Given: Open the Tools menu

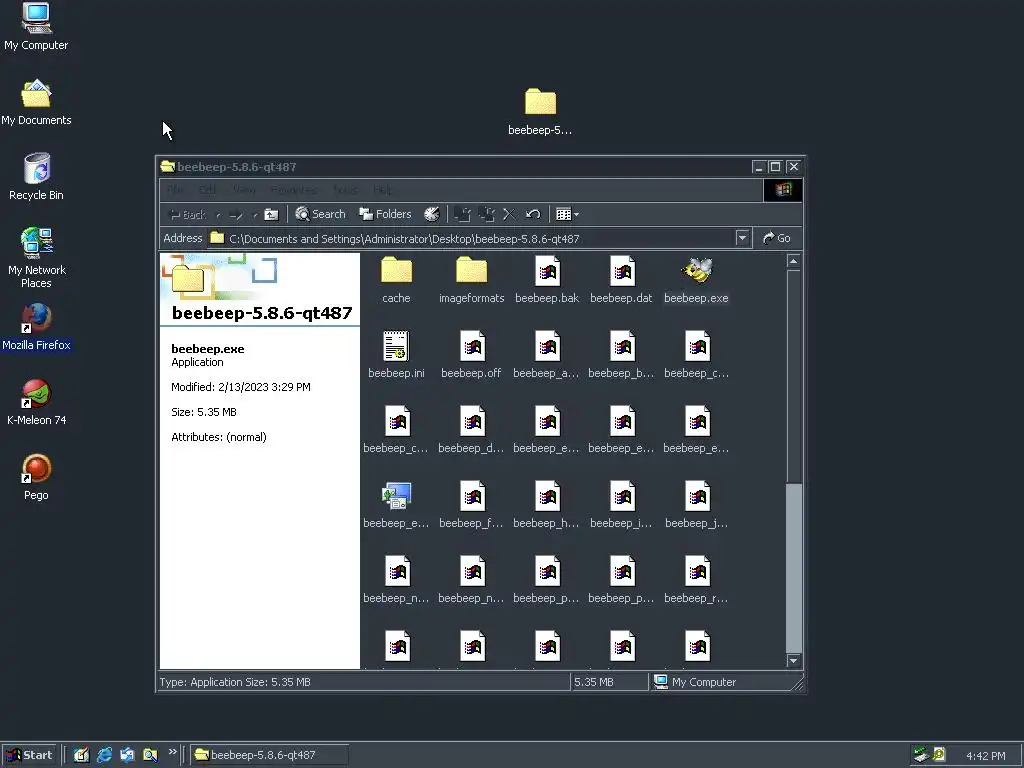Looking at the screenshot, I should (x=345, y=190).
